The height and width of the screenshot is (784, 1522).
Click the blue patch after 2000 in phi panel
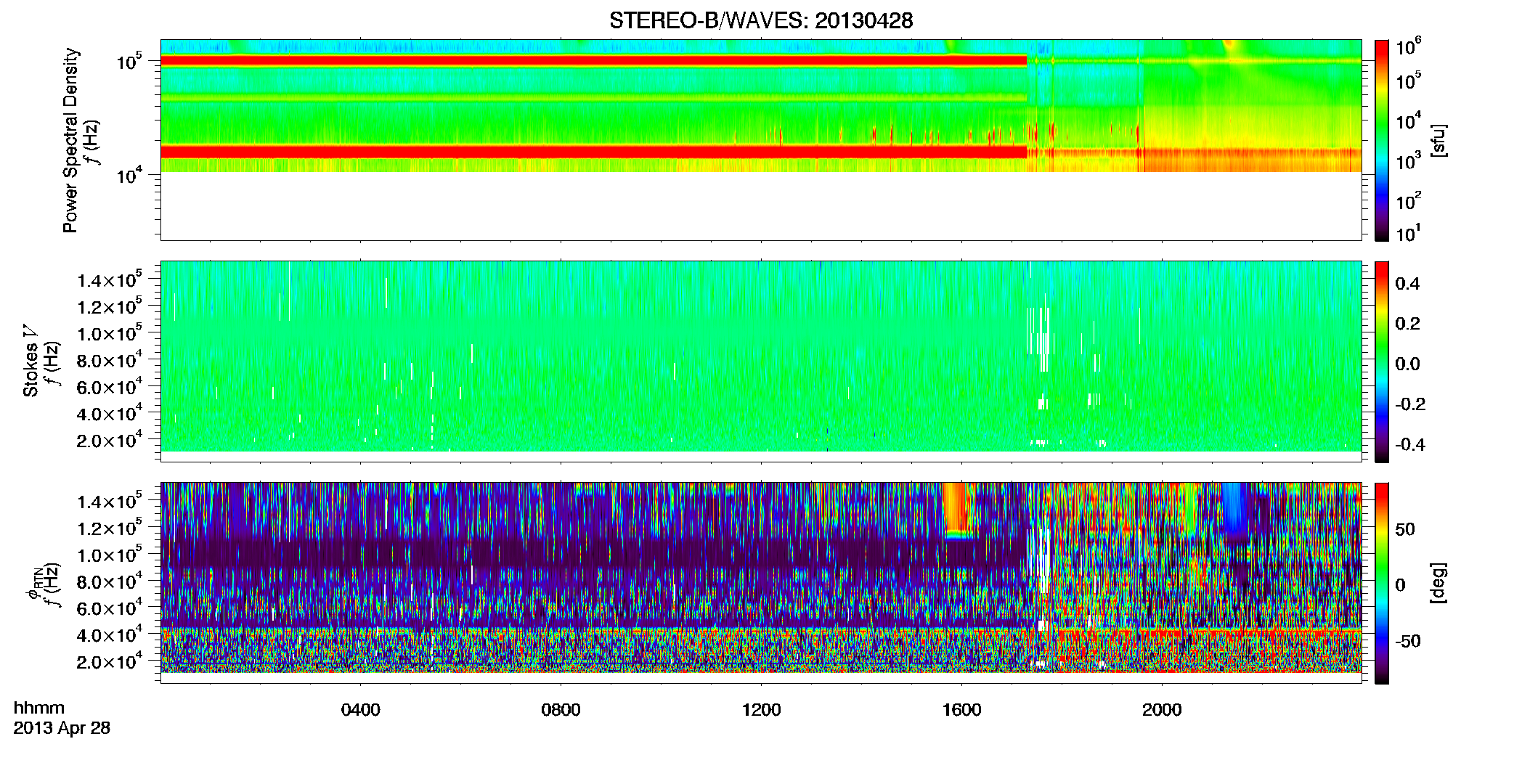(1233, 508)
